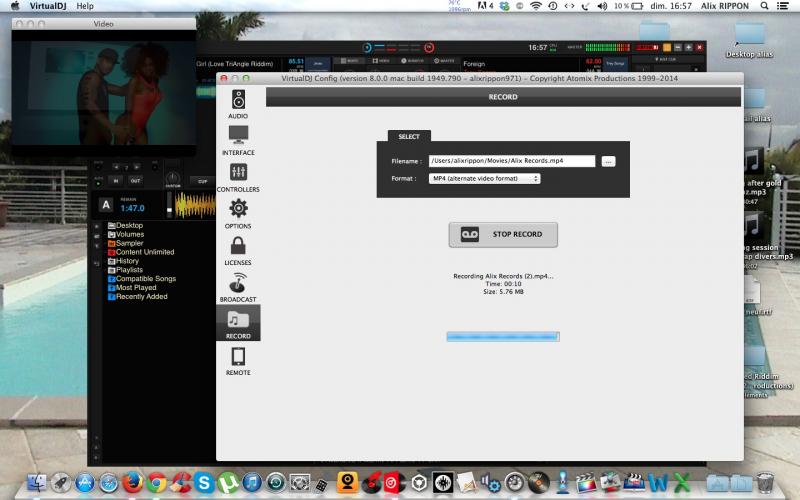Click the Wi-Fi status icon
800x500 pixels.
pyautogui.click(x=536, y=6)
